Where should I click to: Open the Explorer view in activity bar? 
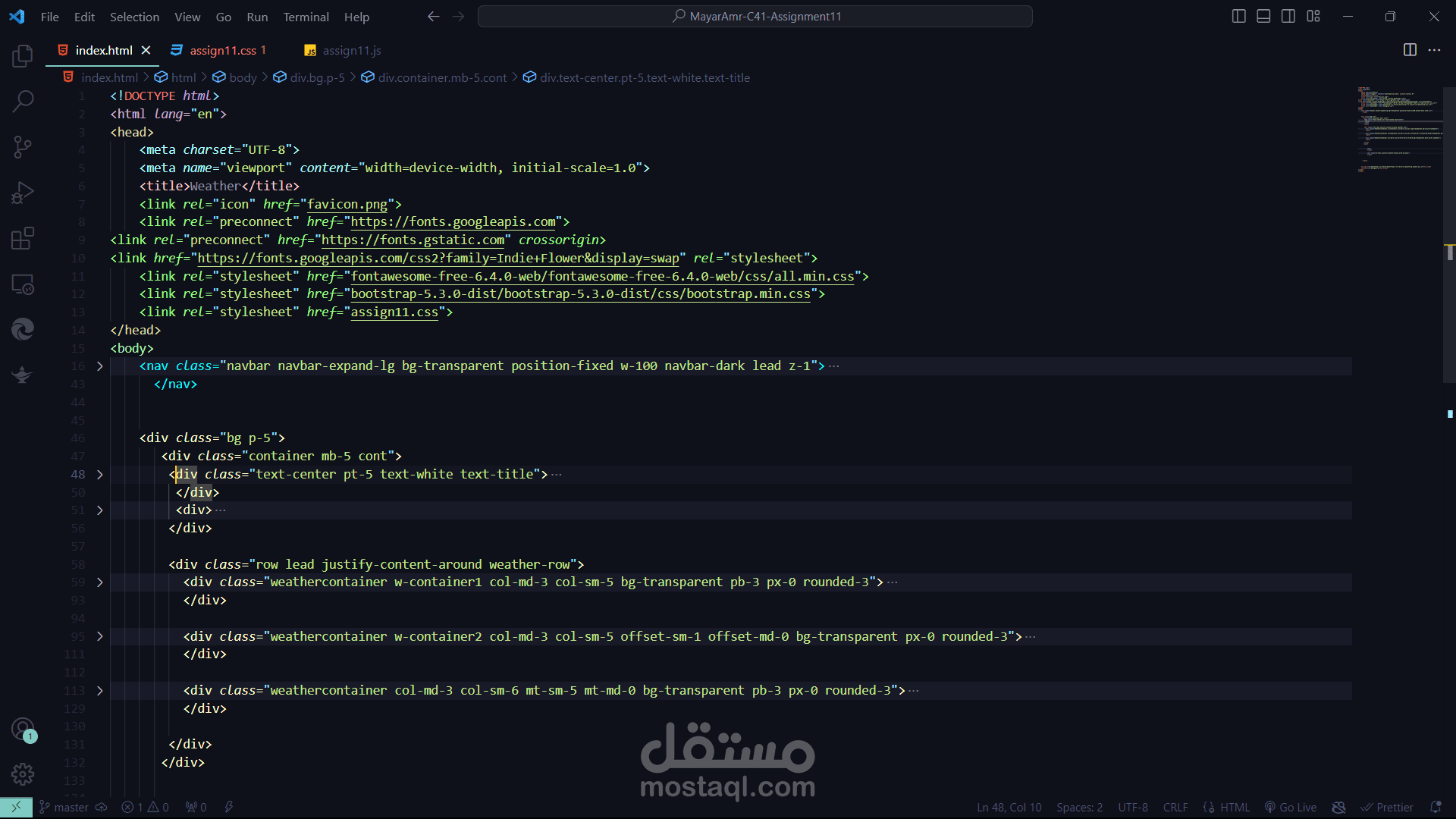[x=23, y=55]
